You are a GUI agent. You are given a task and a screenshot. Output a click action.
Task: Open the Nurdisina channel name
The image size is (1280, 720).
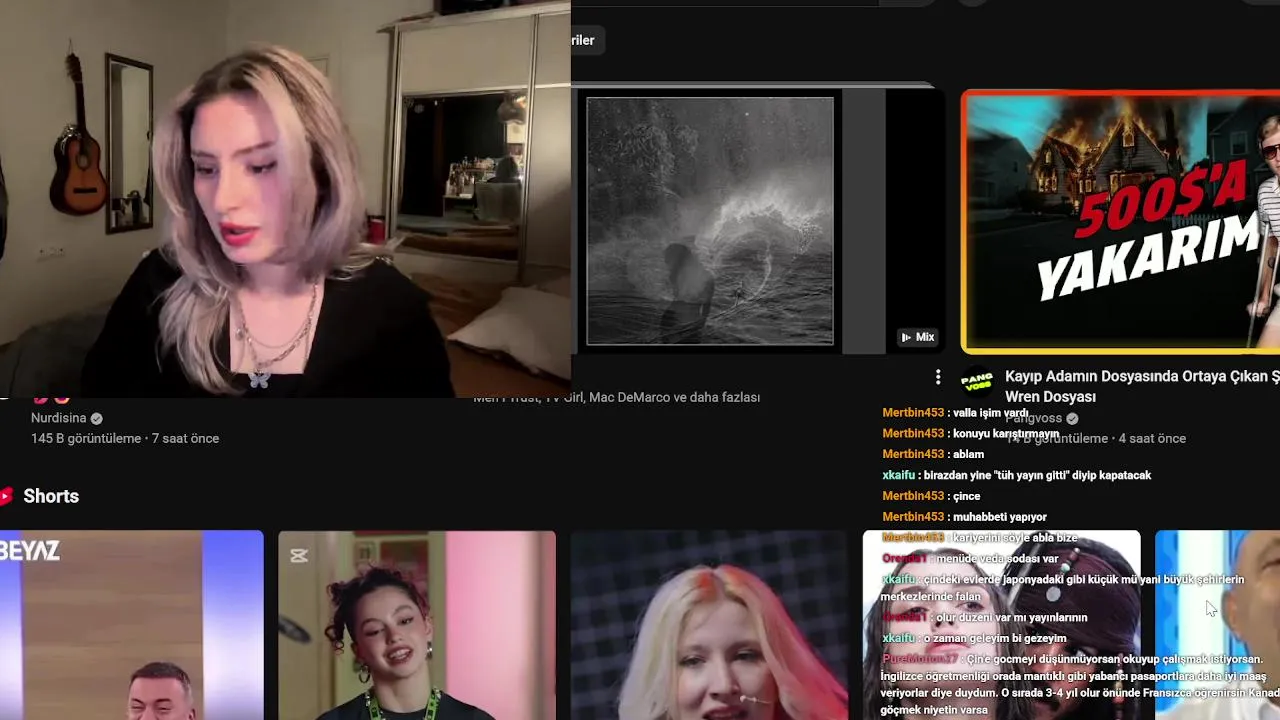(58, 418)
